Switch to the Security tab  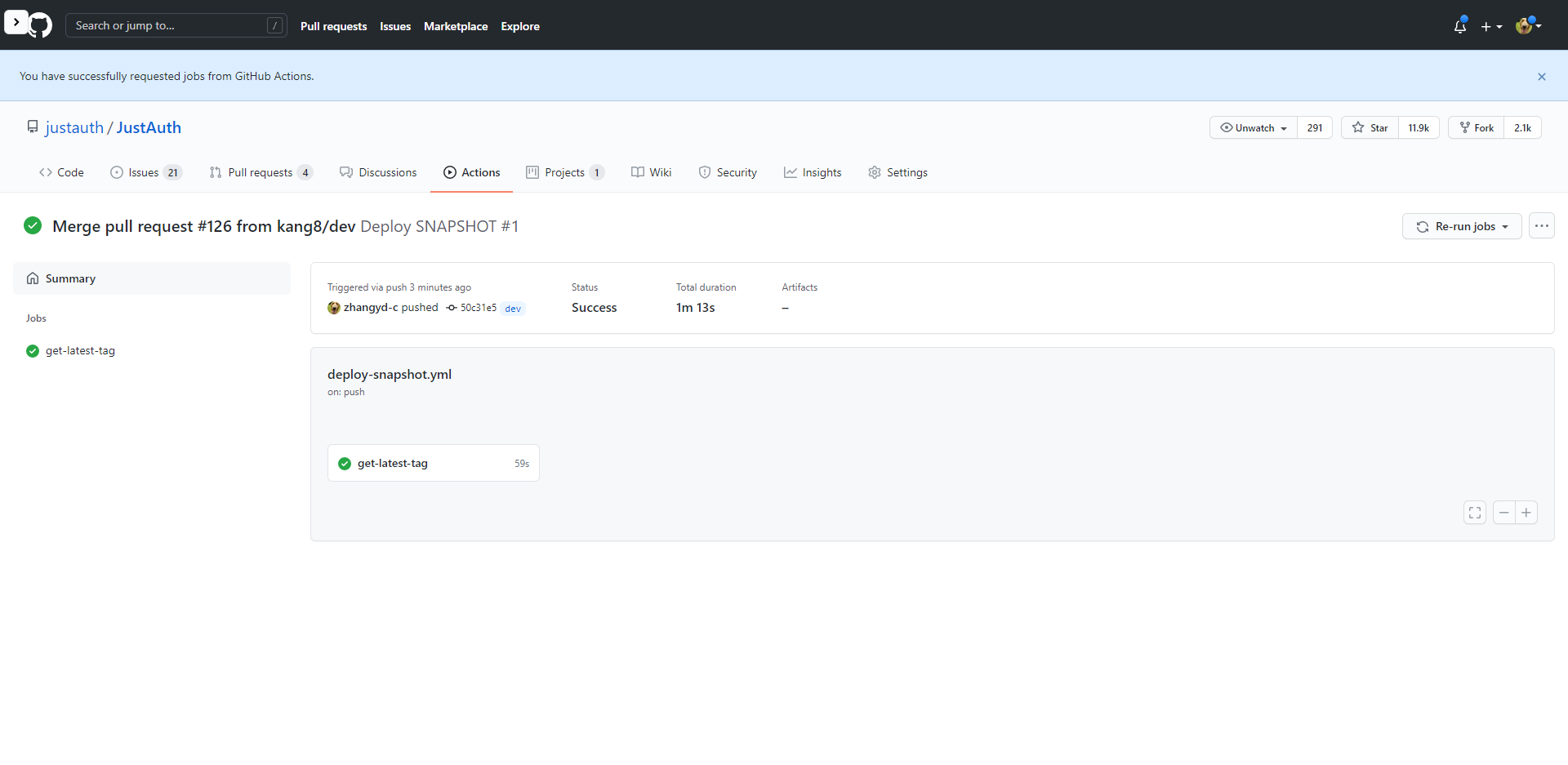[728, 172]
